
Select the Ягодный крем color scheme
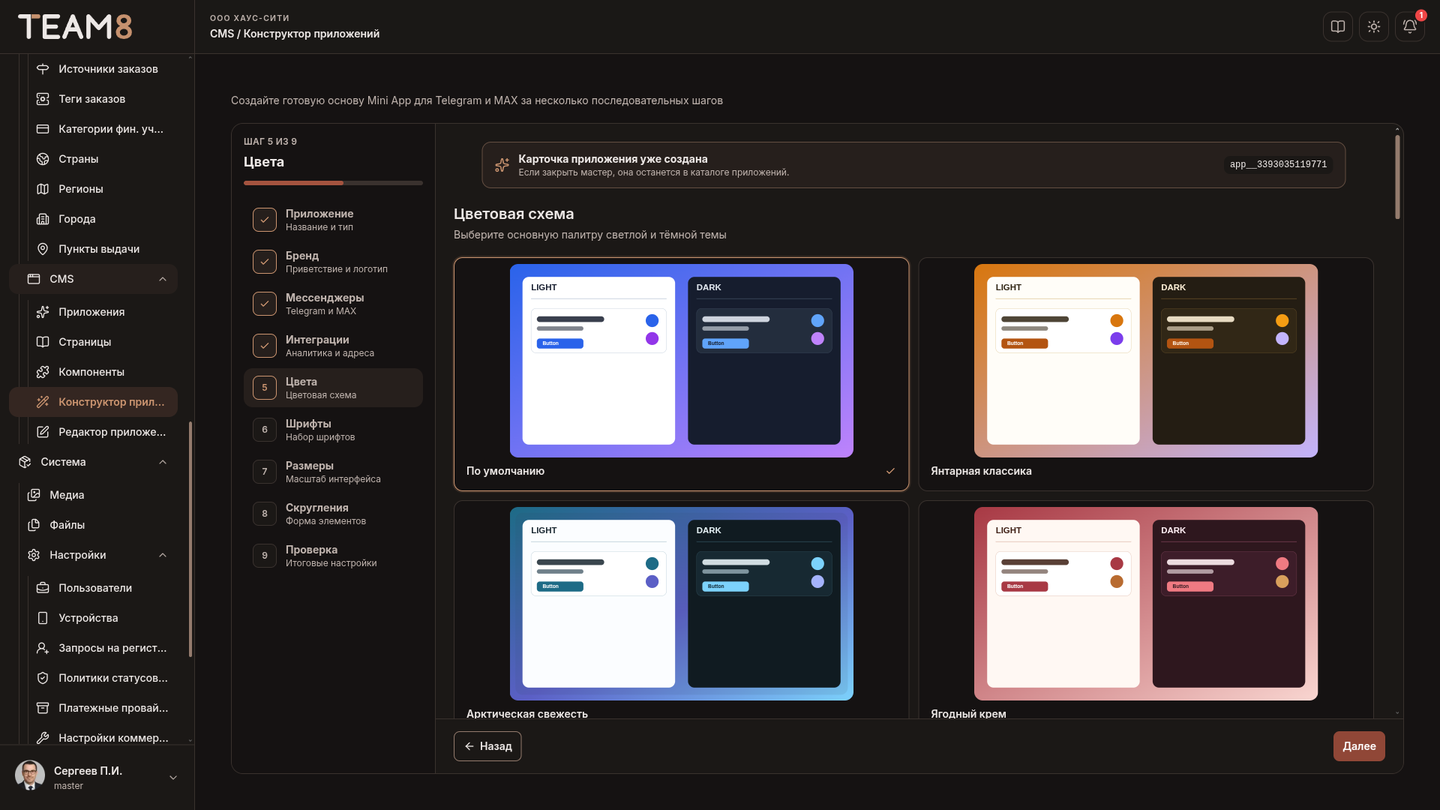[1146, 610]
